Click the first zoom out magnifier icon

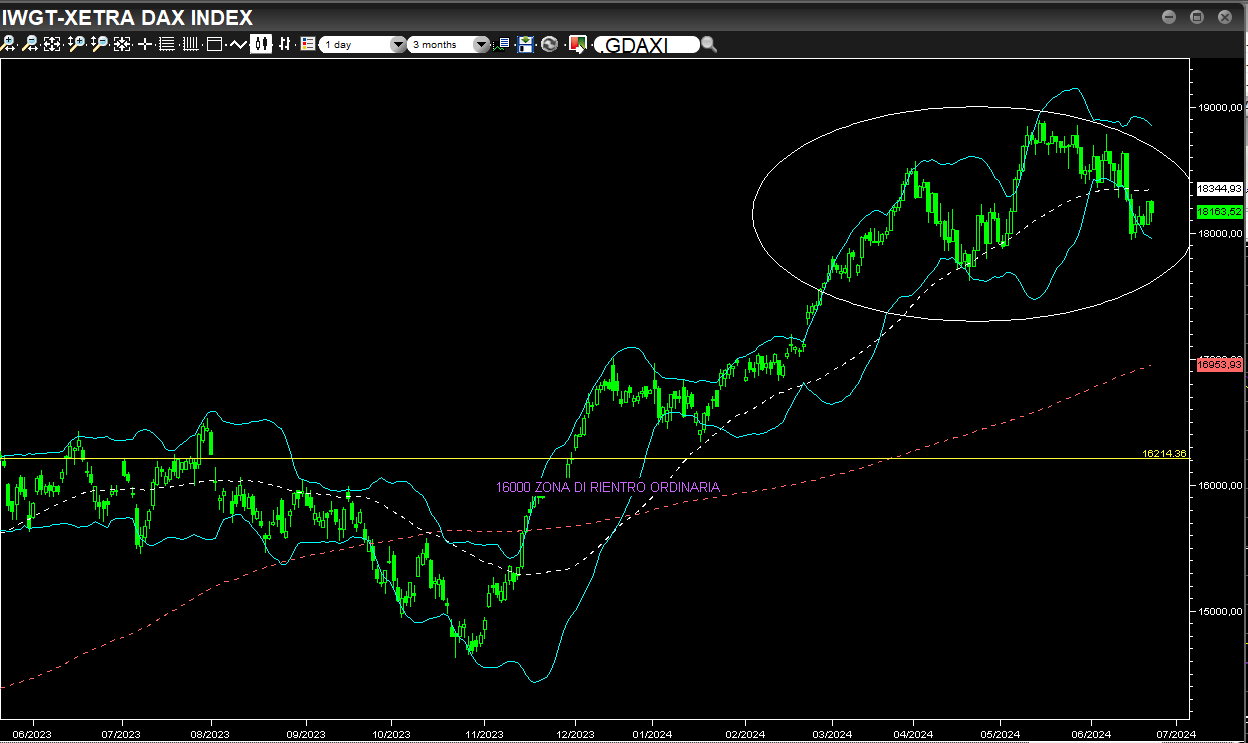point(30,44)
